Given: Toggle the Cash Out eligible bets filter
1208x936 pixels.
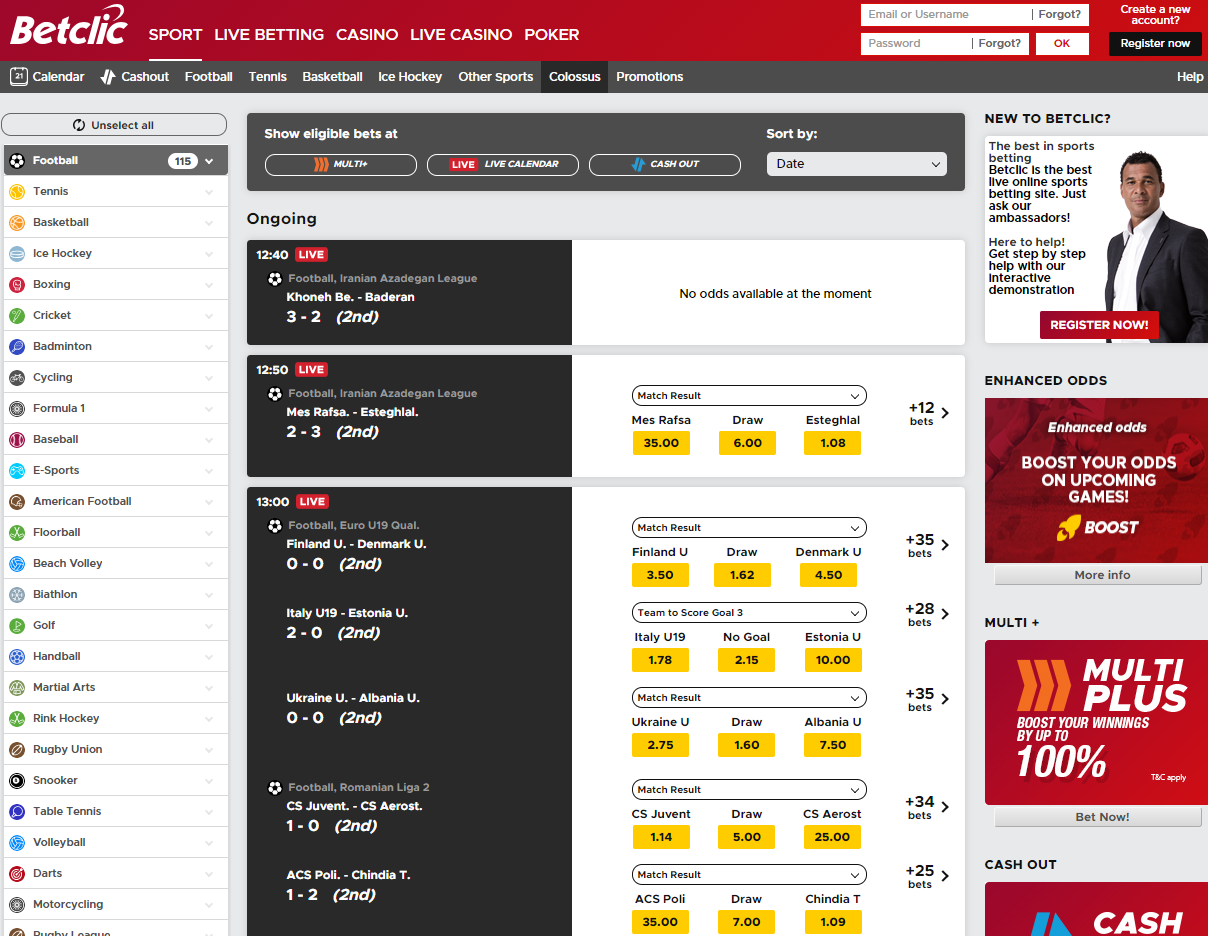Looking at the screenshot, I should coord(665,164).
